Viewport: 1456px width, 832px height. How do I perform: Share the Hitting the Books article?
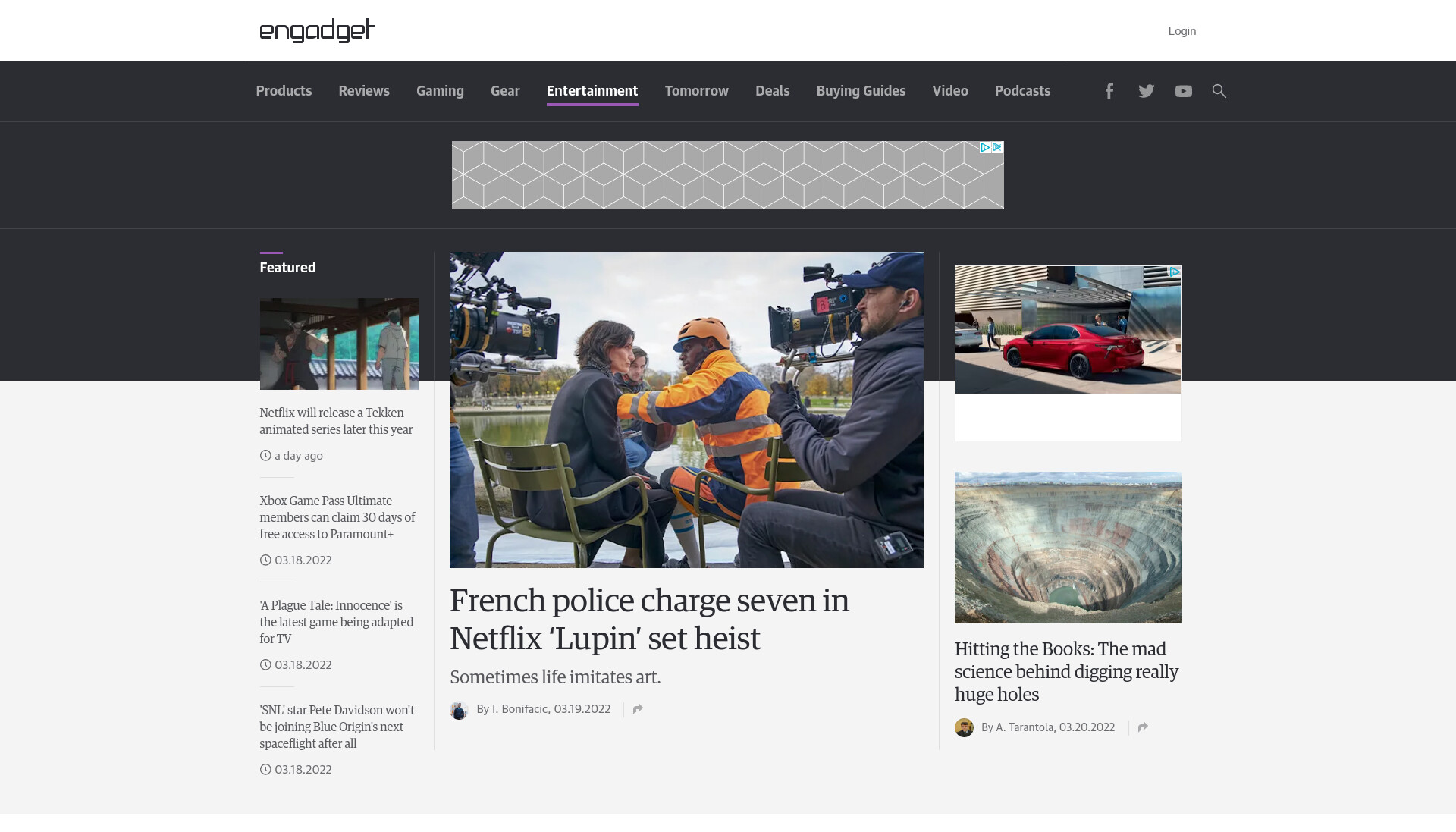[x=1143, y=727]
